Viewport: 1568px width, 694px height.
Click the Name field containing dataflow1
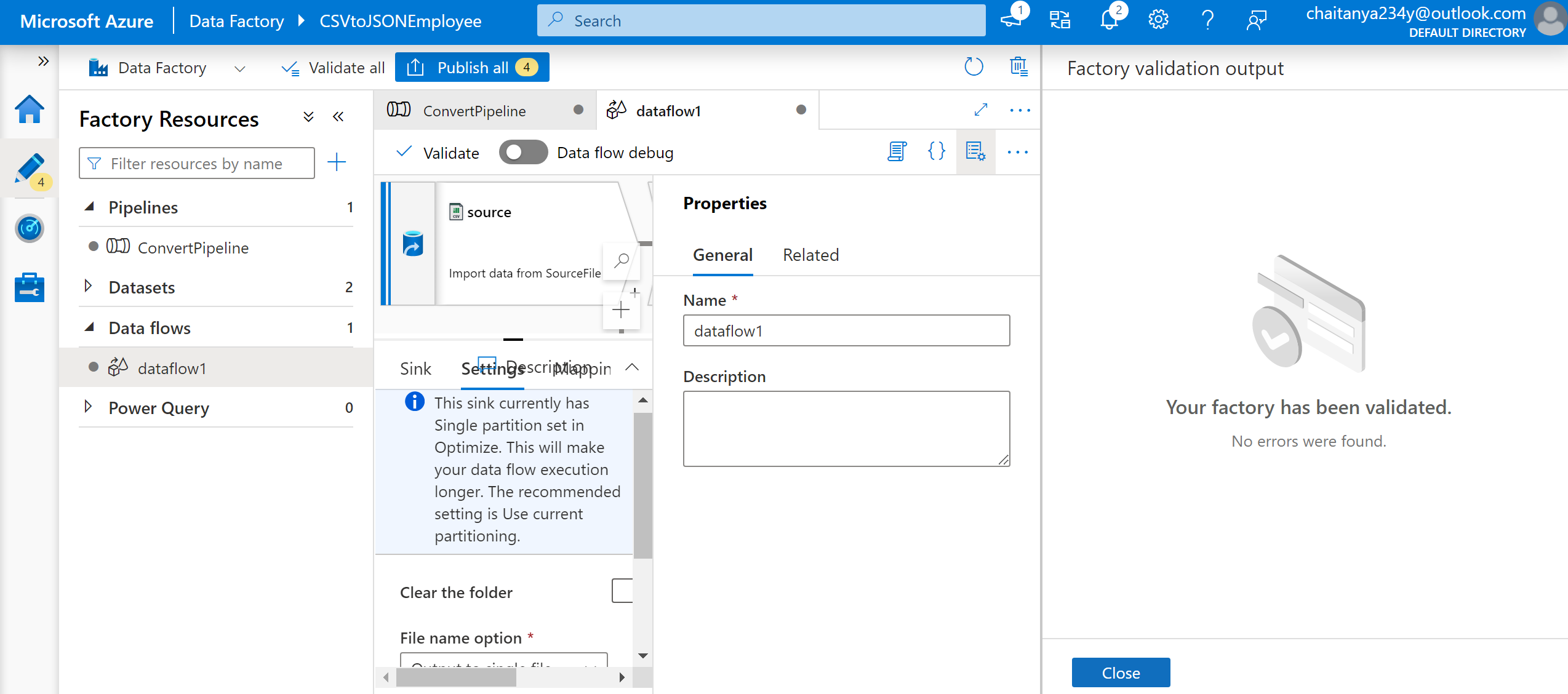tap(846, 330)
